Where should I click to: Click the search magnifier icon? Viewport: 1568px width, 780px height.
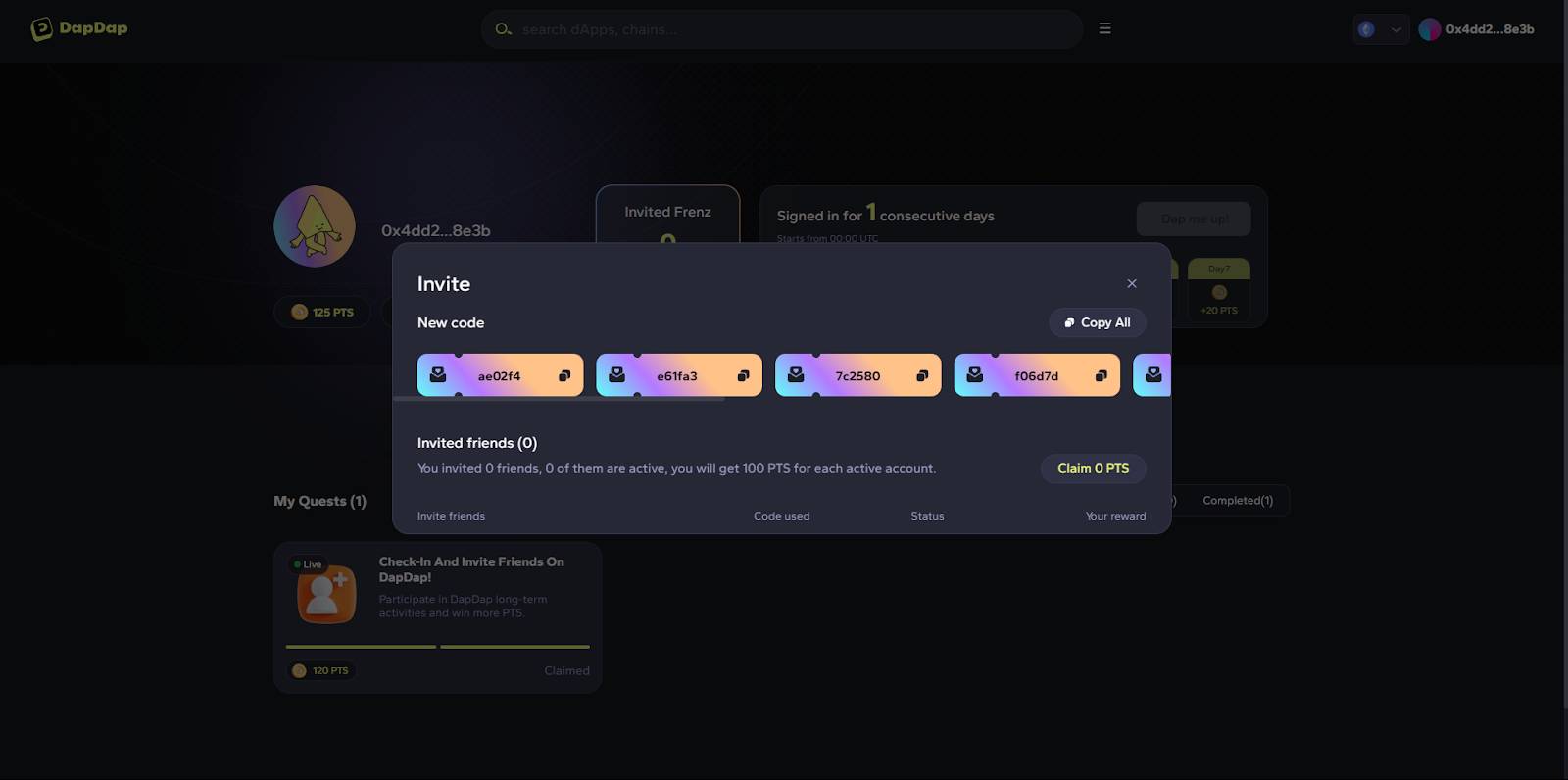click(504, 29)
